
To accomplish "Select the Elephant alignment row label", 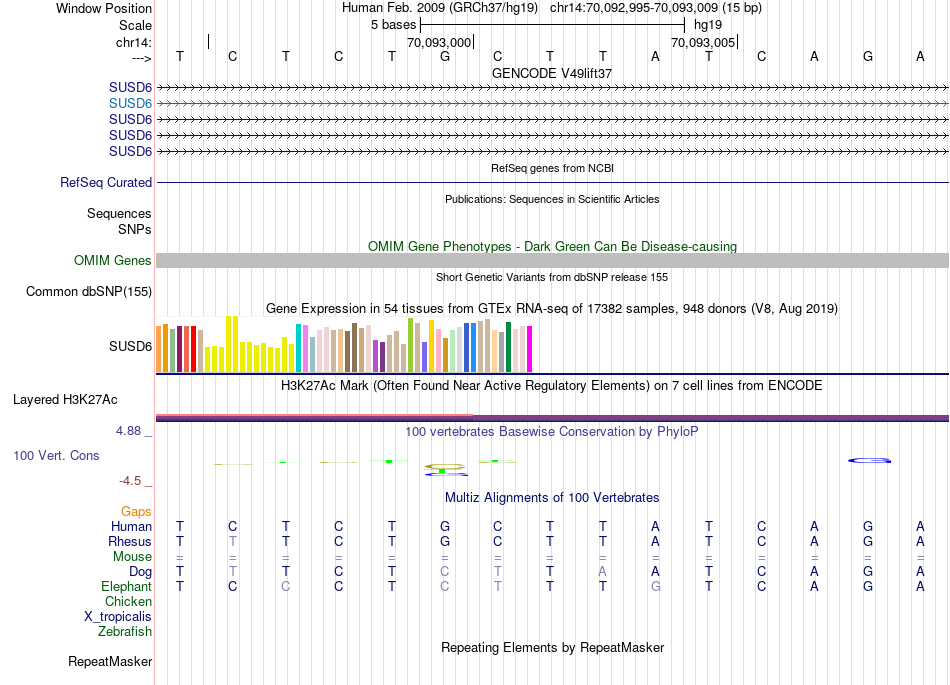I will point(126,586).
